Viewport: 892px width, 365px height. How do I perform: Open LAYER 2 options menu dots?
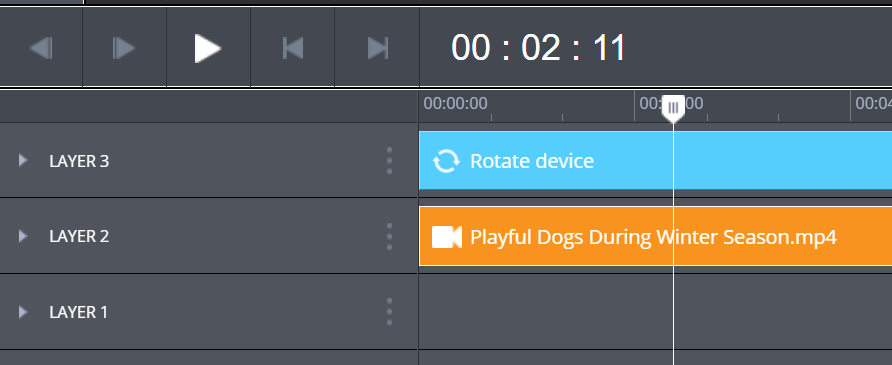coord(389,236)
